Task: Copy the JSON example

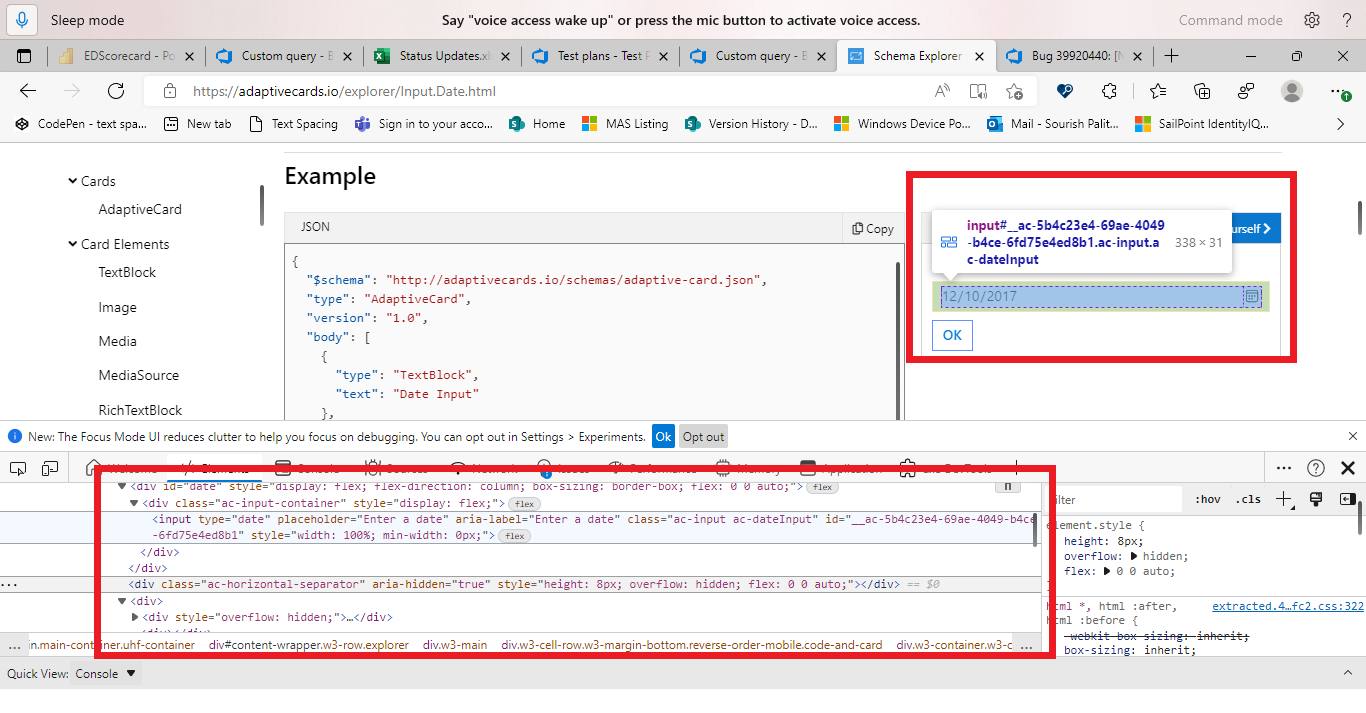Action: 873,228
